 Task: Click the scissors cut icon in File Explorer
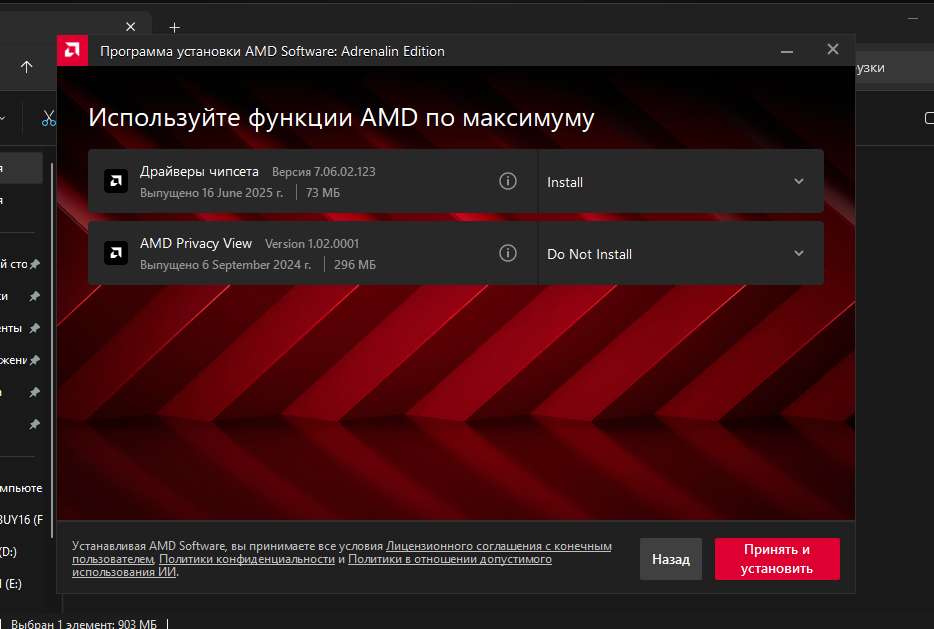(x=49, y=118)
